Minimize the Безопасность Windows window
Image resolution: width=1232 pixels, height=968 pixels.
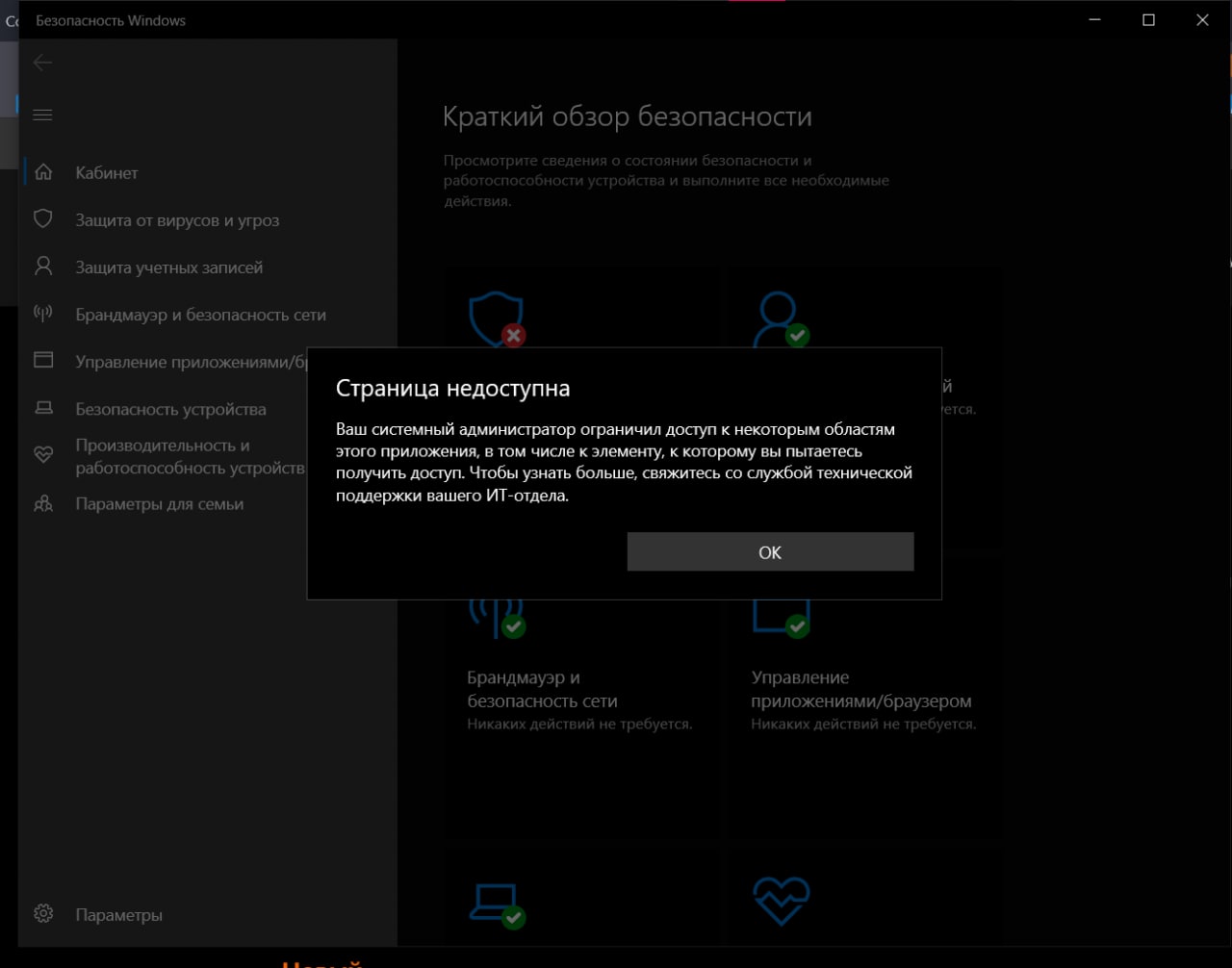1094,20
